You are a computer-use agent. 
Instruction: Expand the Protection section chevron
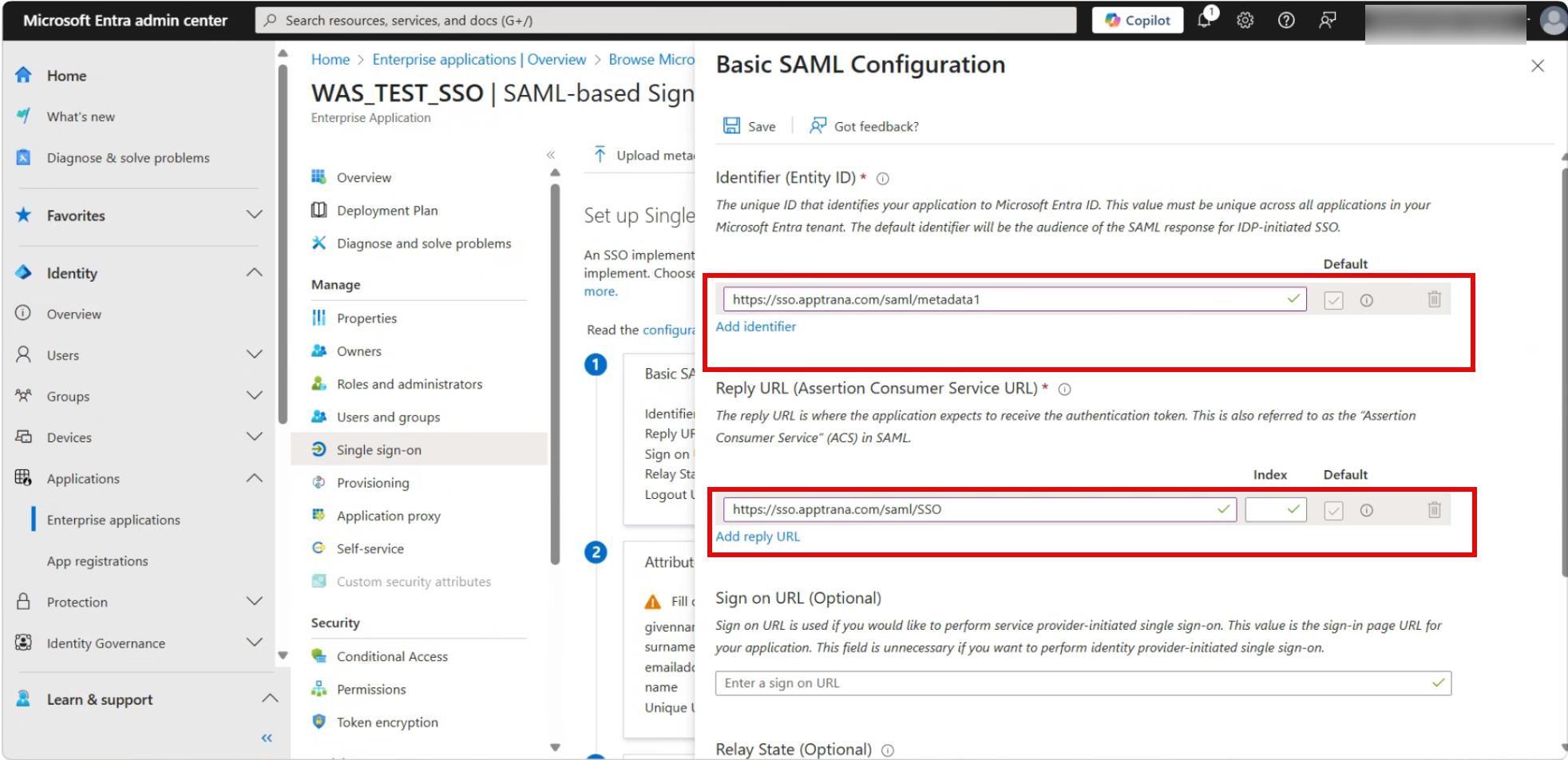pyautogui.click(x=254, y=601)
